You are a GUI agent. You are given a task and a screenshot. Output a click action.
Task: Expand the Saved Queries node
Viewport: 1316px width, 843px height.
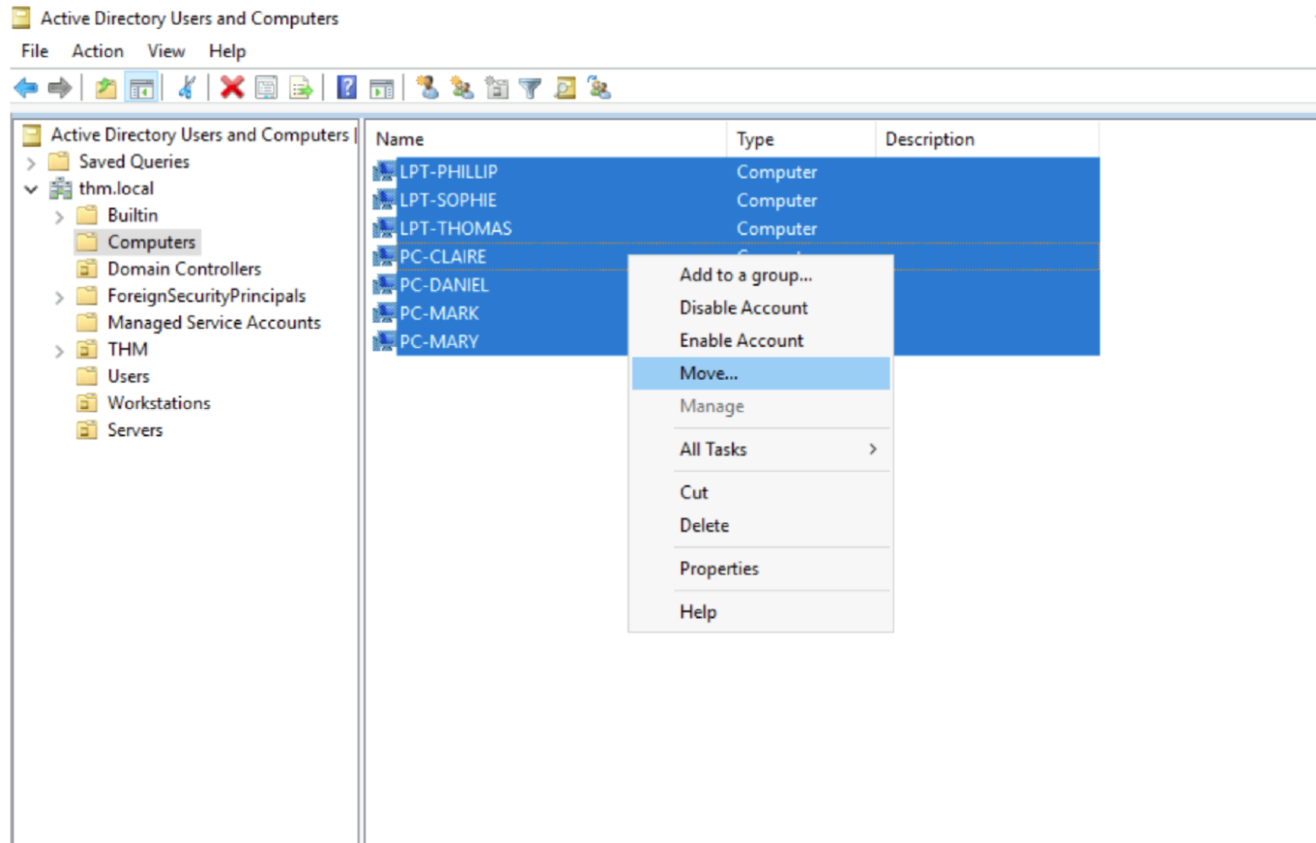(x=32, y=162)
